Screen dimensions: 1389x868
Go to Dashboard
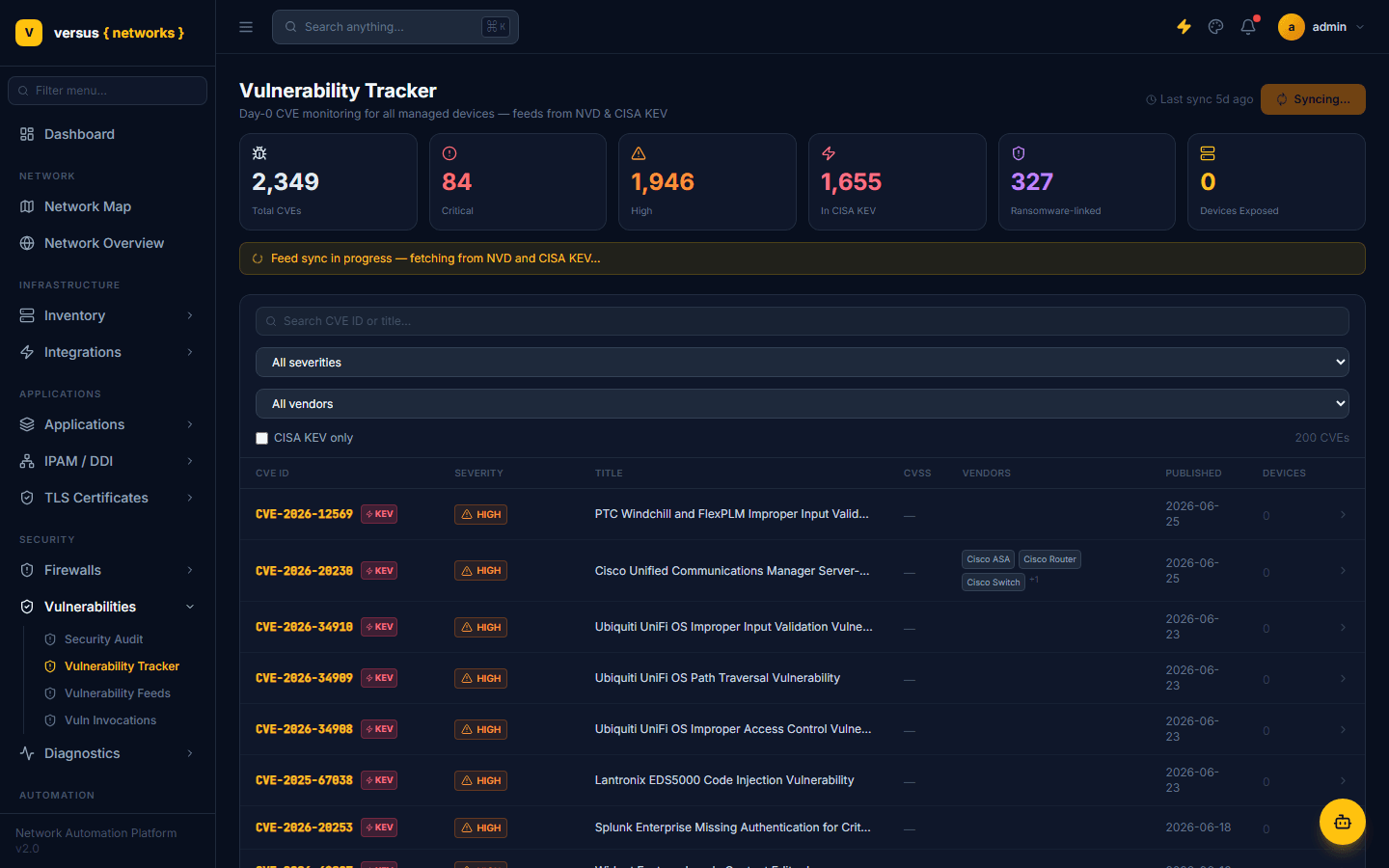[107, 134]
